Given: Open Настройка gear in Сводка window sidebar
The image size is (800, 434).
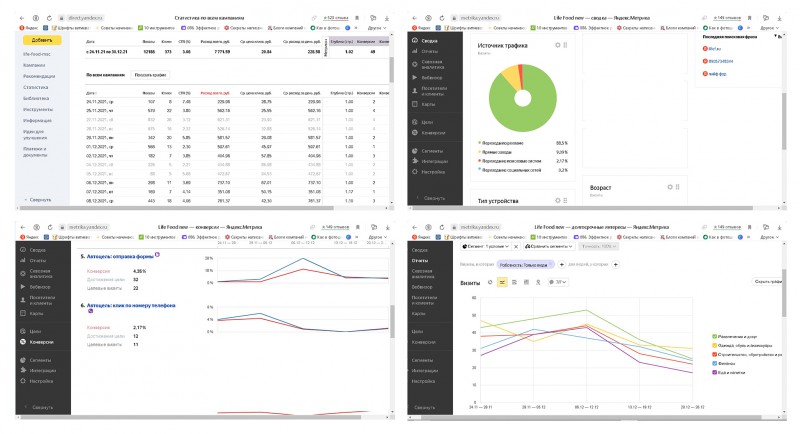Looking at the screenshot, I should [x=415, y=172].
